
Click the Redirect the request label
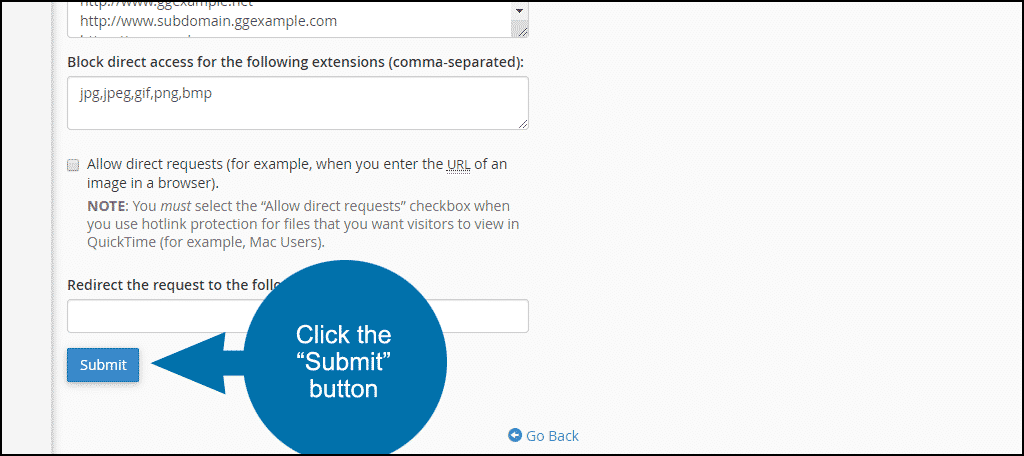coord(175,285)
